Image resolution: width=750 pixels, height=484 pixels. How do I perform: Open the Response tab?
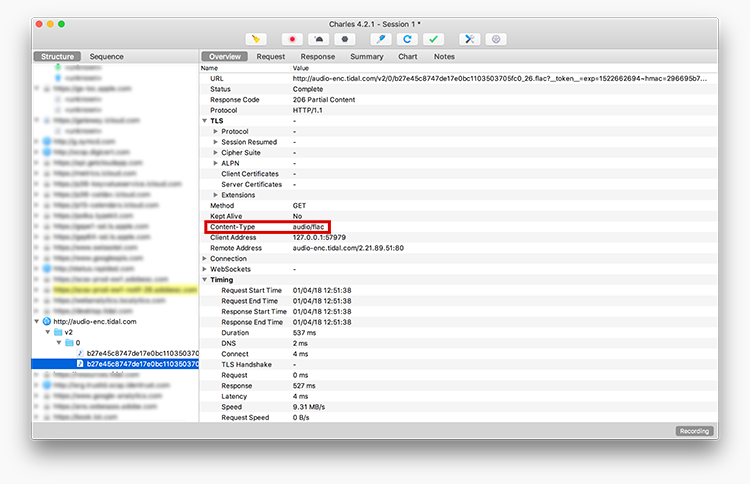(x=318, y=56)
